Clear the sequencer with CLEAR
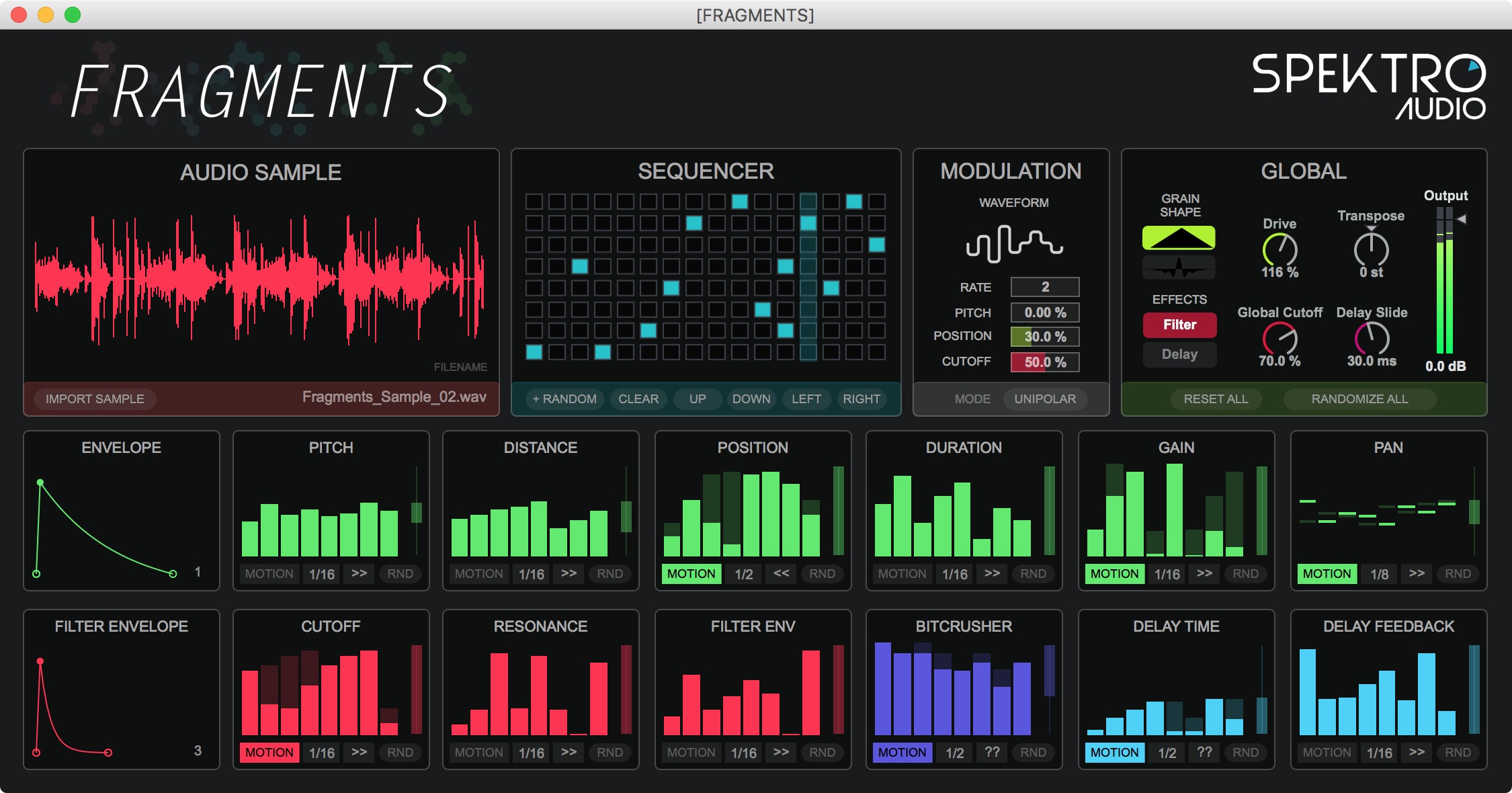The width and height of the screenshot is (1512, 793). pos(638,399)
